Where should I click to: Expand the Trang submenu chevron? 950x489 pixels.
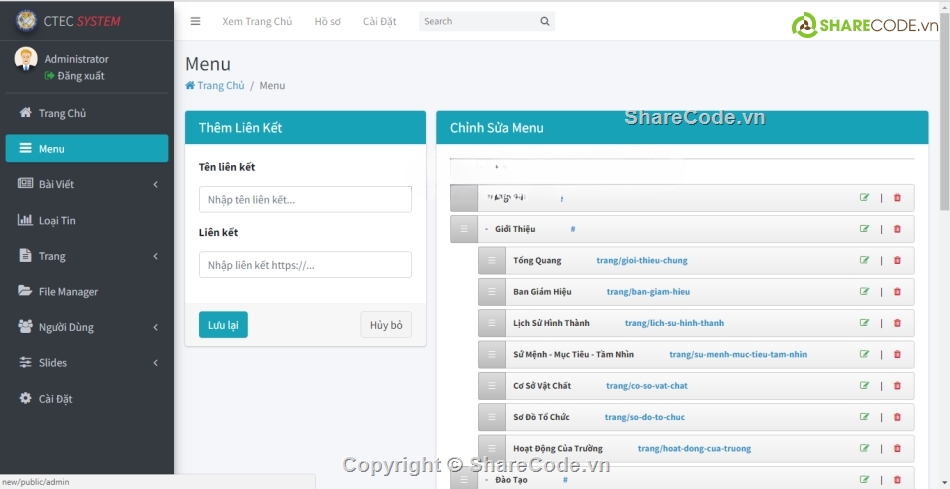[156, 256]
